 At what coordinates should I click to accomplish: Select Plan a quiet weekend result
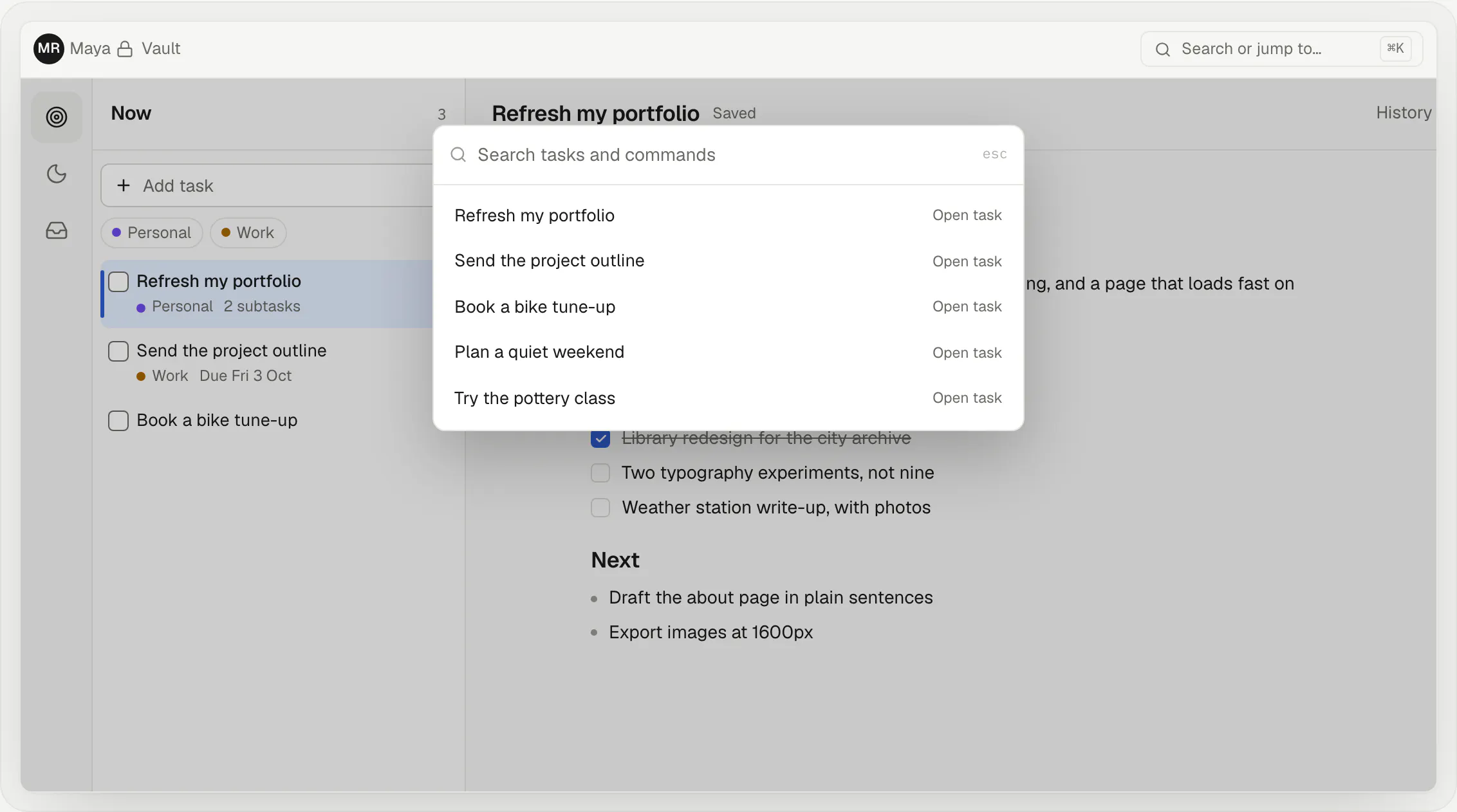pos(728,352)
